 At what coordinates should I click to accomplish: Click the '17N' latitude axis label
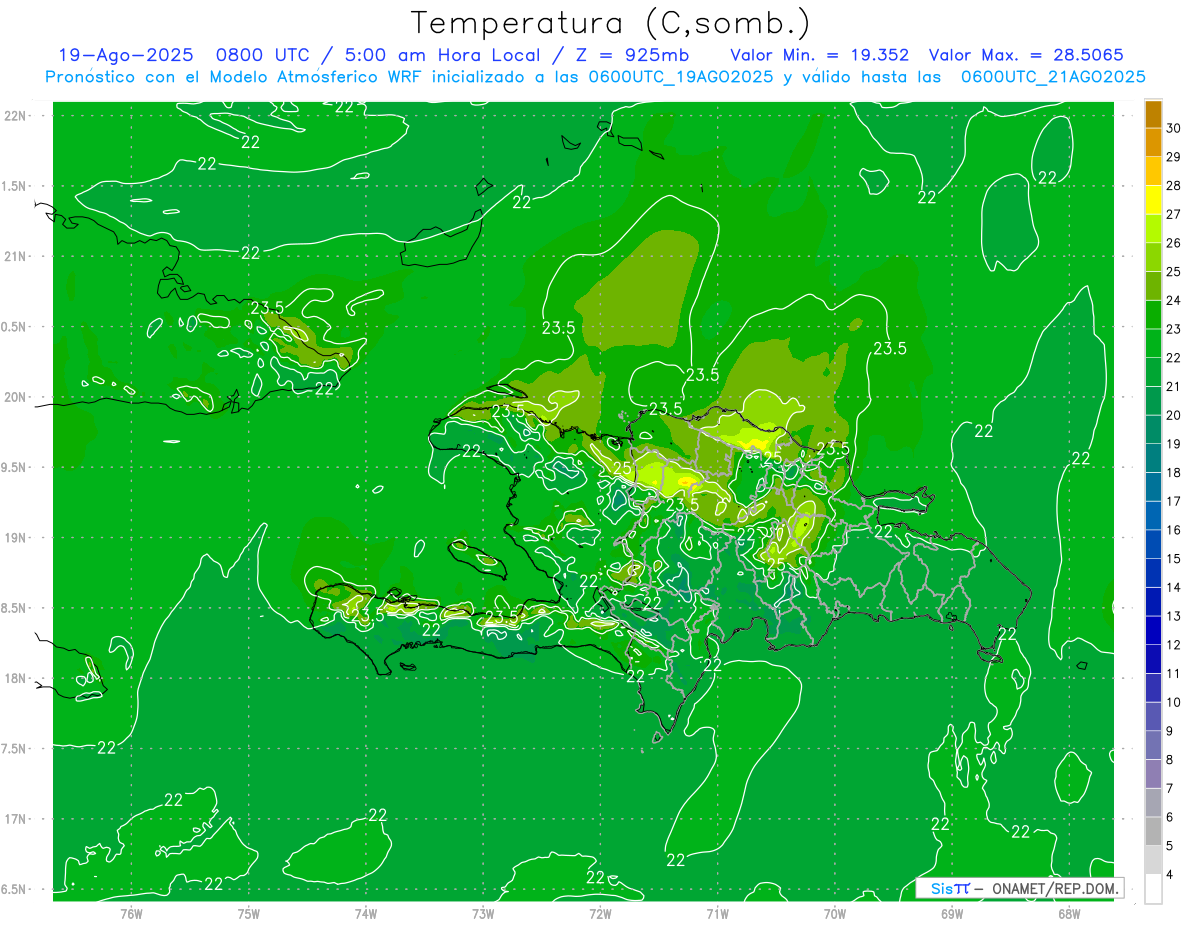(15, 819)
